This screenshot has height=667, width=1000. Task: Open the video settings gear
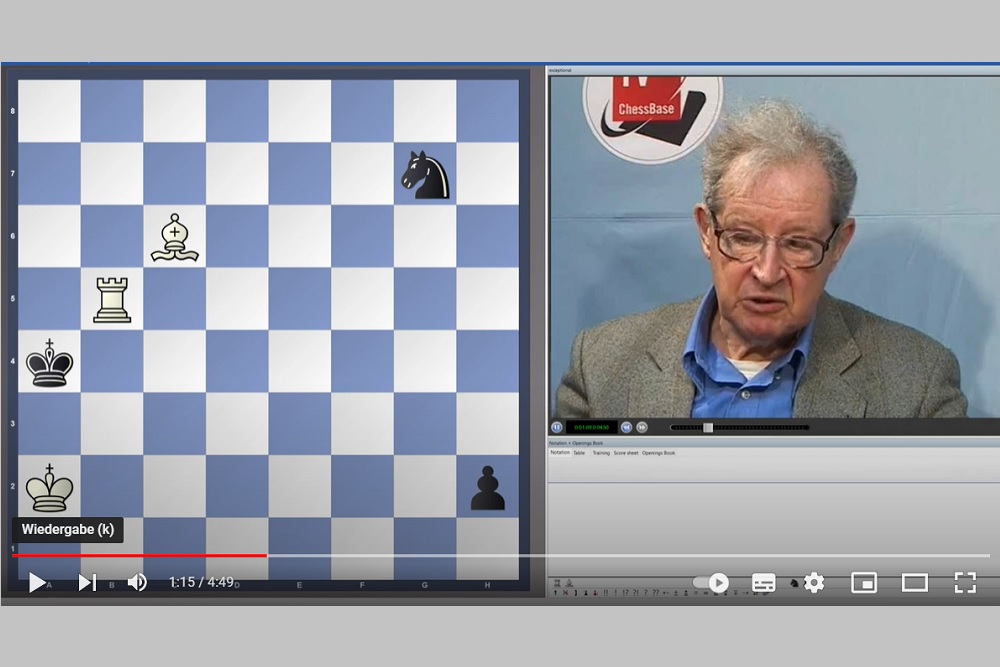(x=814, y=582)
